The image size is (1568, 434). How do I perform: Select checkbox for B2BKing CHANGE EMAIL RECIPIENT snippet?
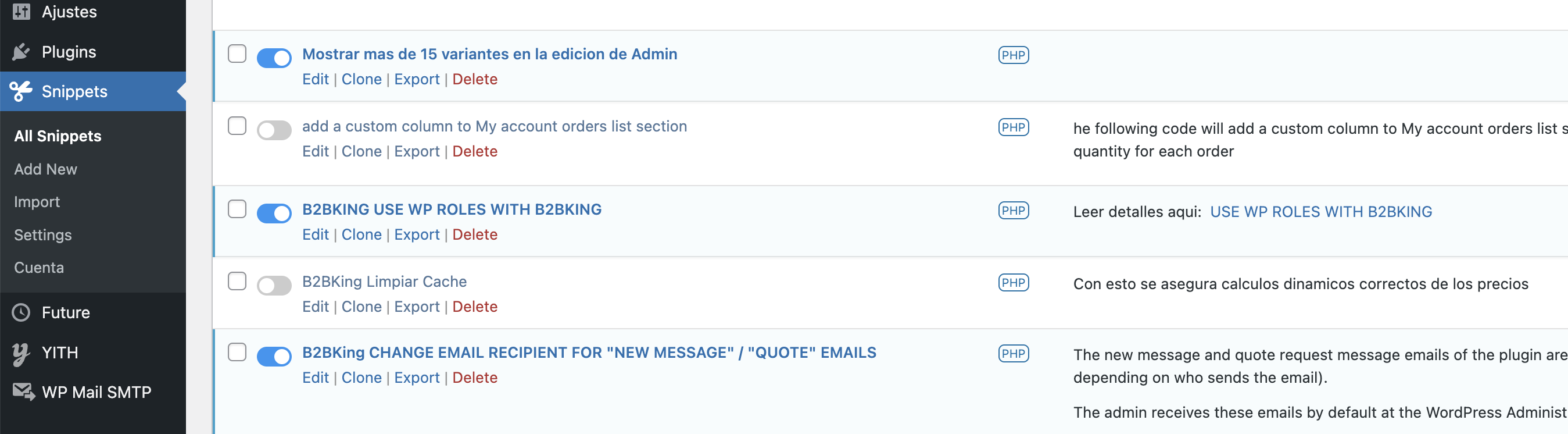coord(237,353)
